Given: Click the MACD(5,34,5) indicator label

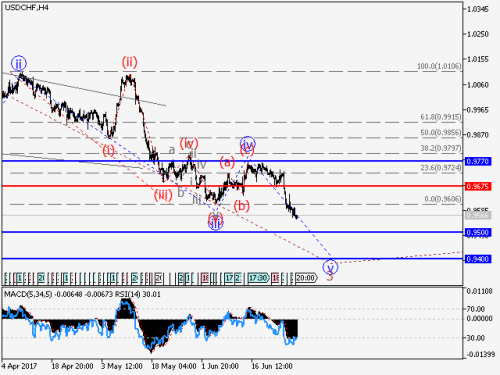Looking at the screenshot, I should pyautogui.click(x=28, y=294).
